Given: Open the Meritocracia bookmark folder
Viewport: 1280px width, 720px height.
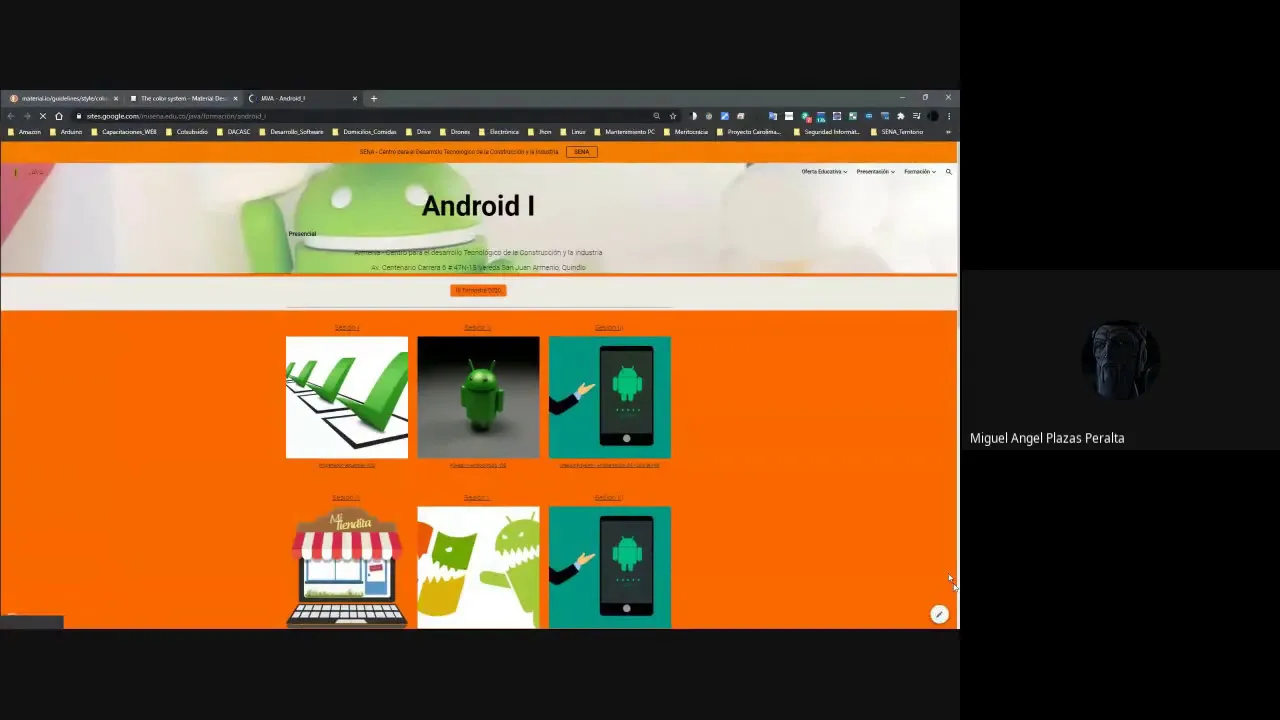Looking at the screenshot, I should coord(686,132).
